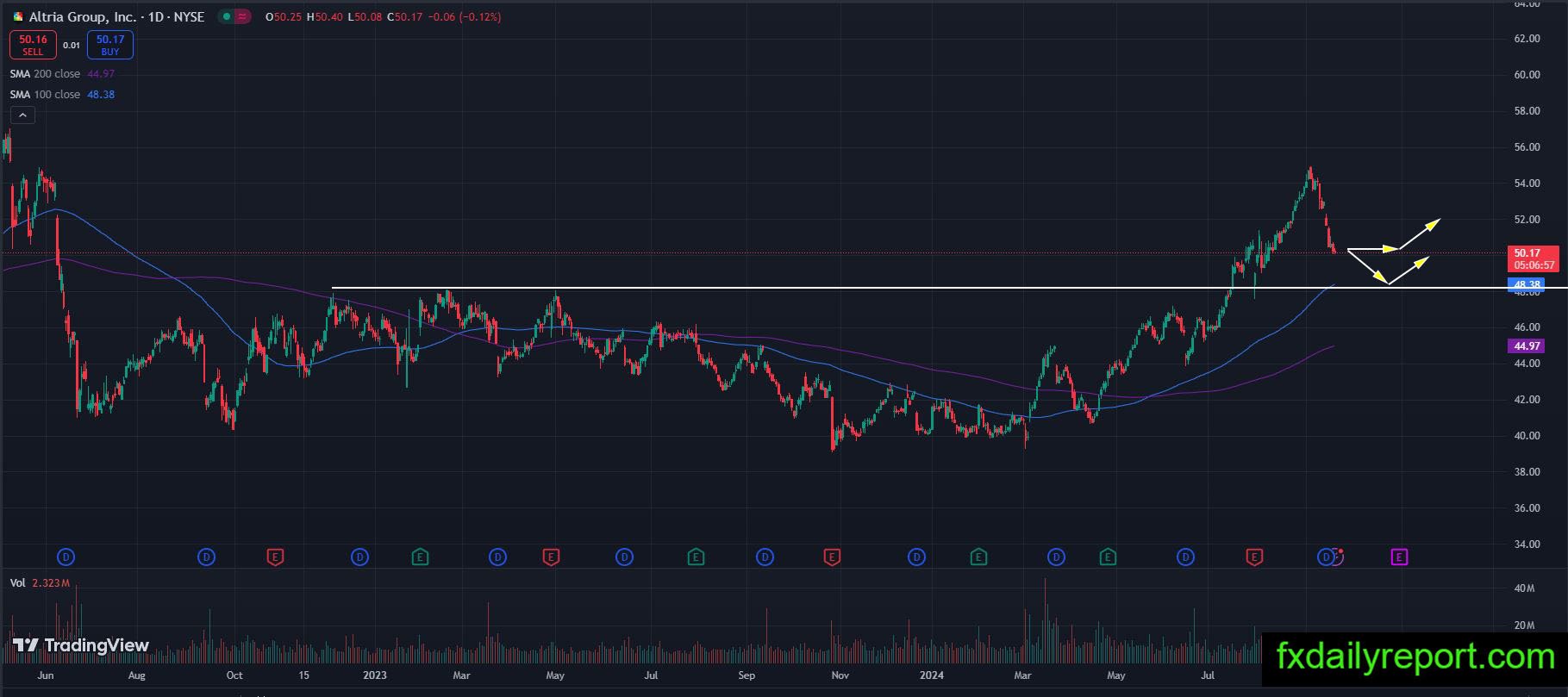
Task: Click the pink approximate-sign data indicator
Action: (242, 17)
